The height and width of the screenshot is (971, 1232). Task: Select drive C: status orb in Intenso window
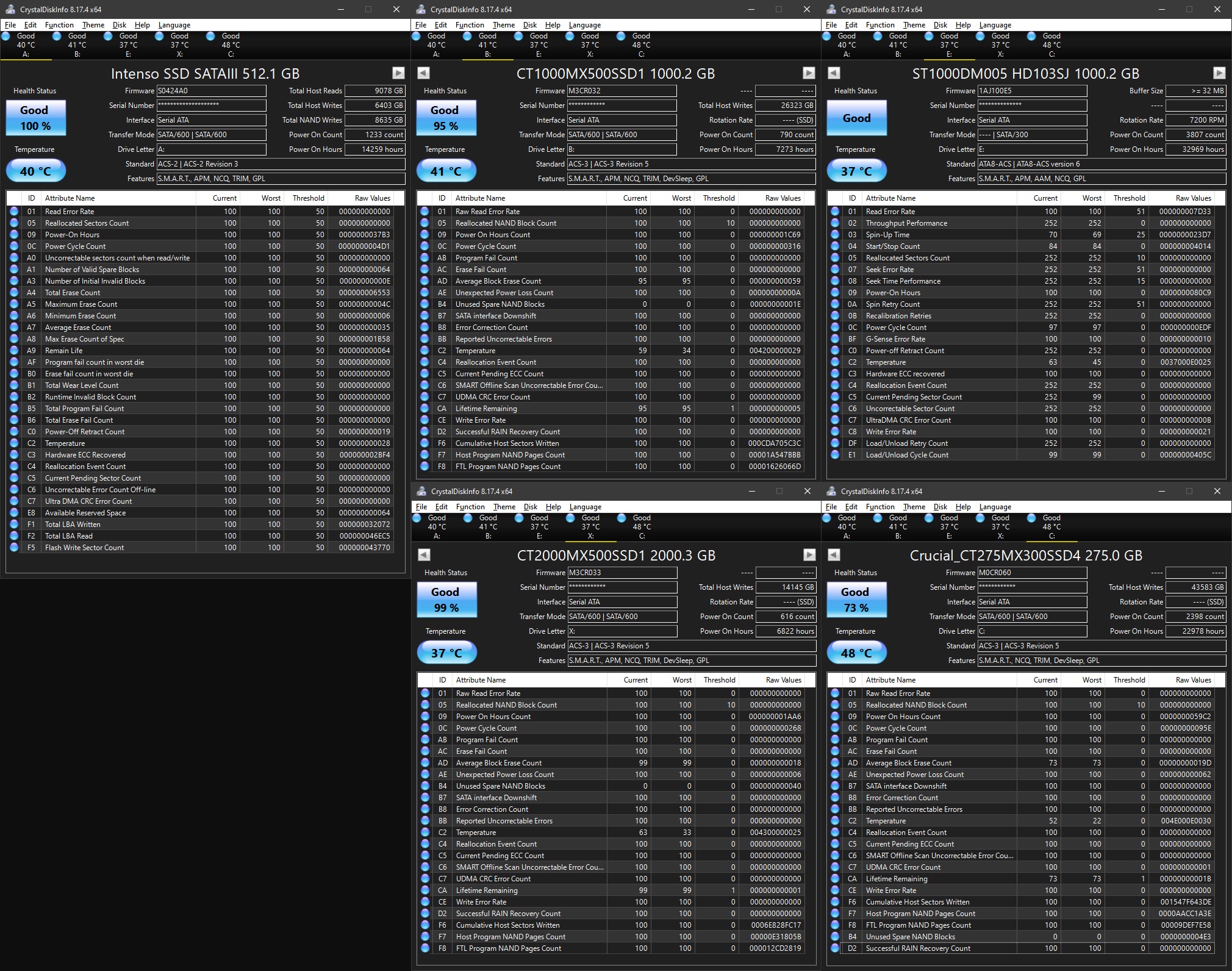click(x=210, y=36)
